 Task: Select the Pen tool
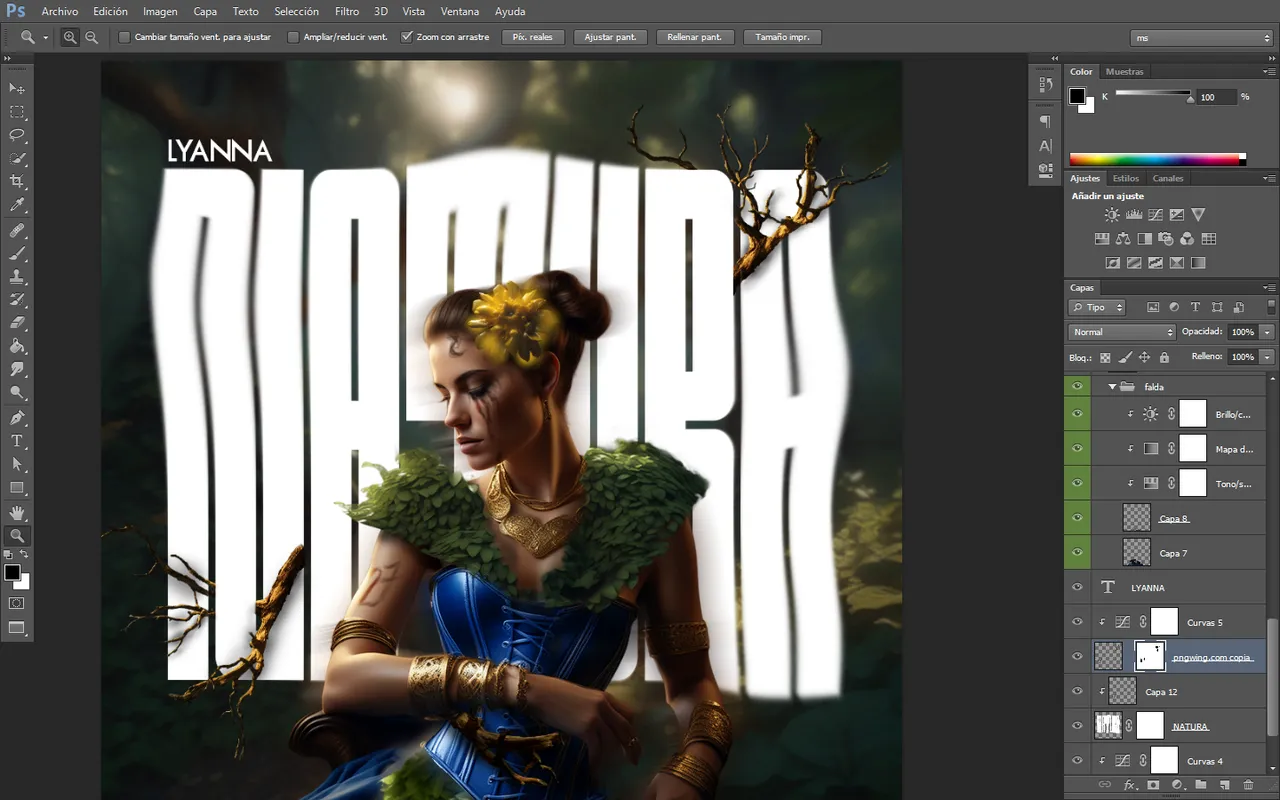click(17, 418)
